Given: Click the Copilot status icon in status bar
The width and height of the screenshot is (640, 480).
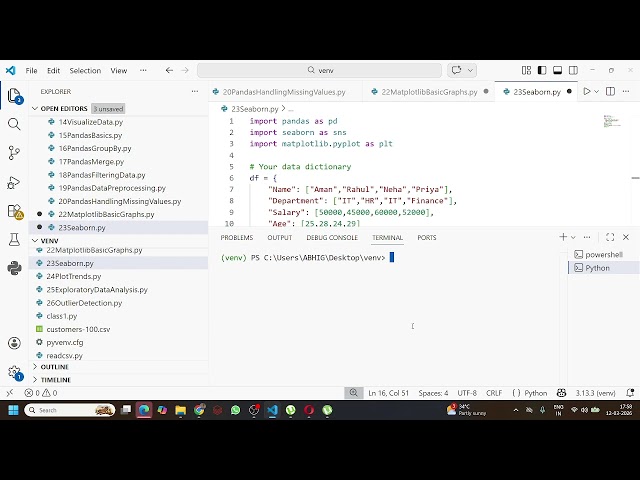Looking at the screenshot, I should click(561, 393).
